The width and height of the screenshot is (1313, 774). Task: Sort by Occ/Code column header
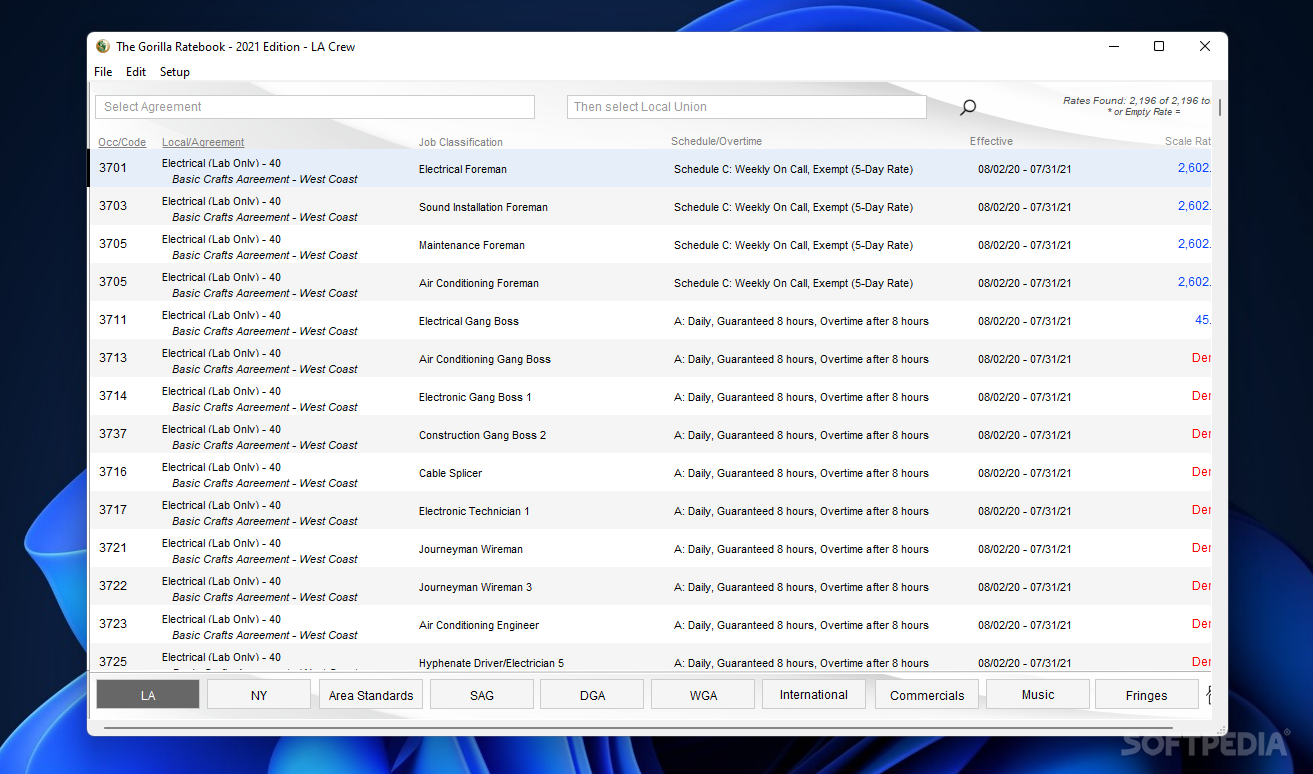point(122,142)
